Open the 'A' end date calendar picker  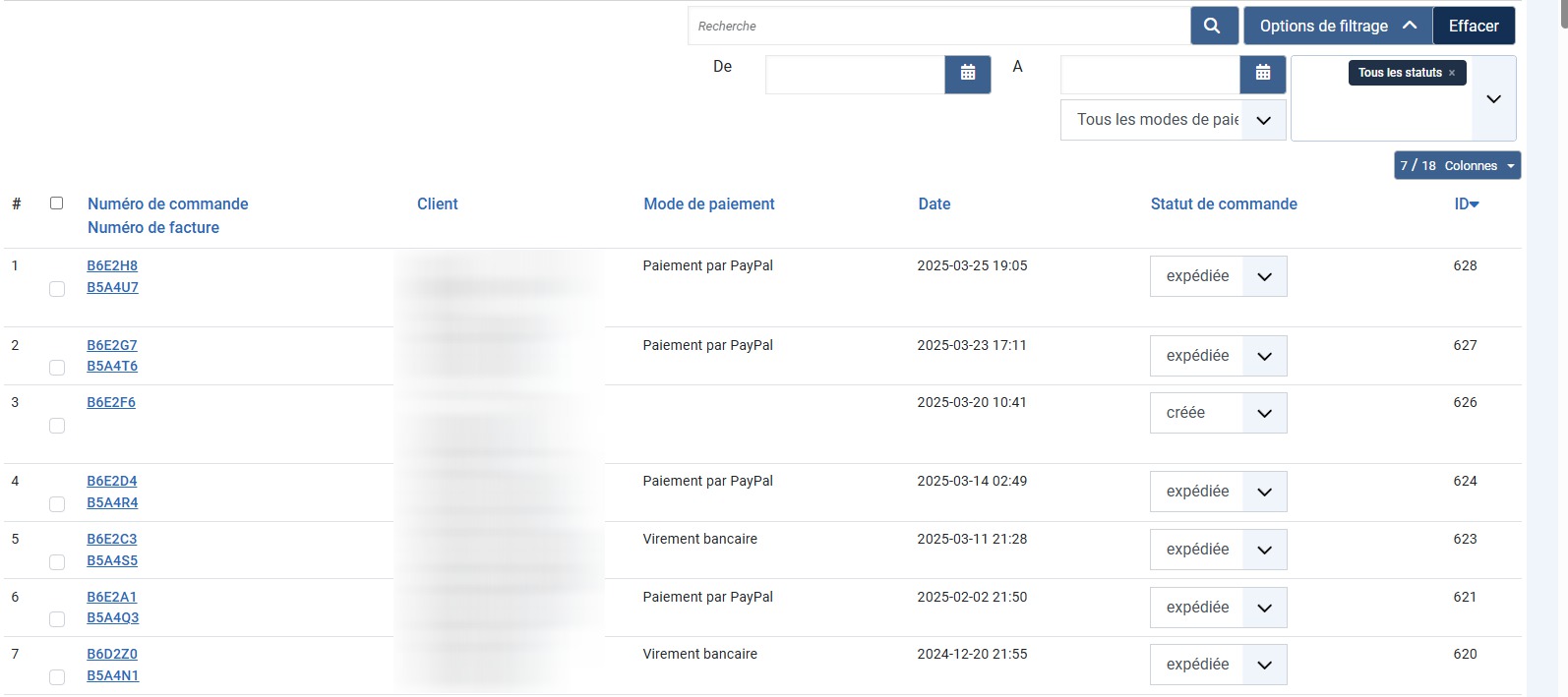point(1262,74)
